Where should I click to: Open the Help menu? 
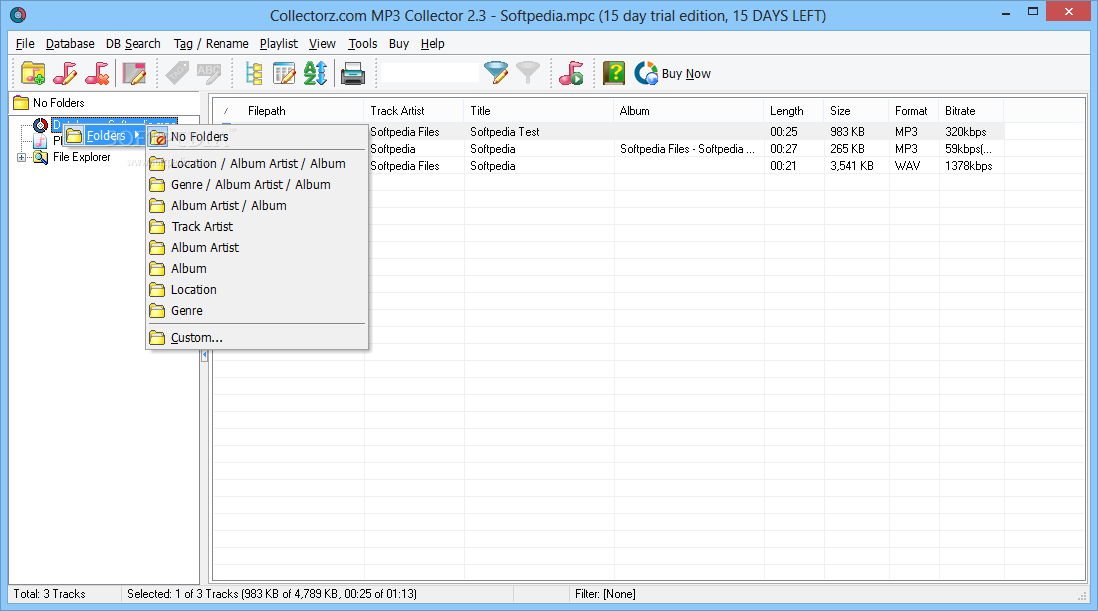click(433, 43)
